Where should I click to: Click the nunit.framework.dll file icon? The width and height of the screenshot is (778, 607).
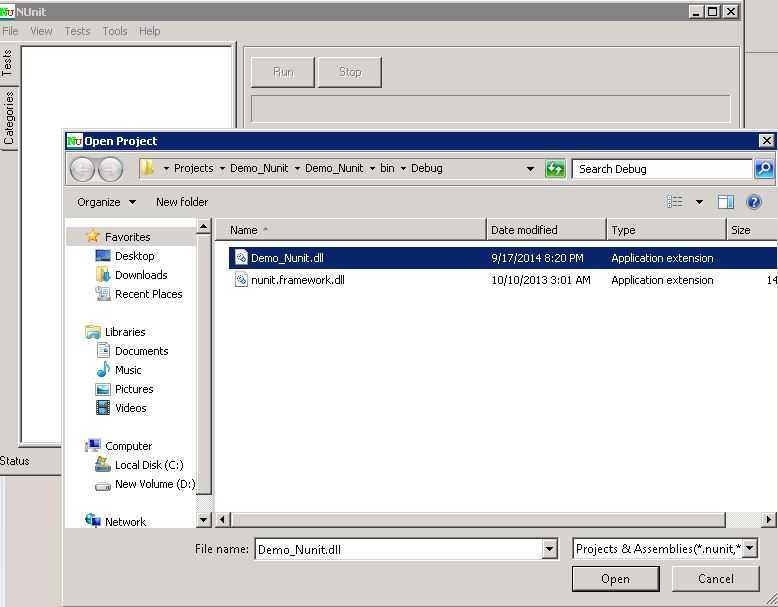pyautogui.click(x=241, y=280)
